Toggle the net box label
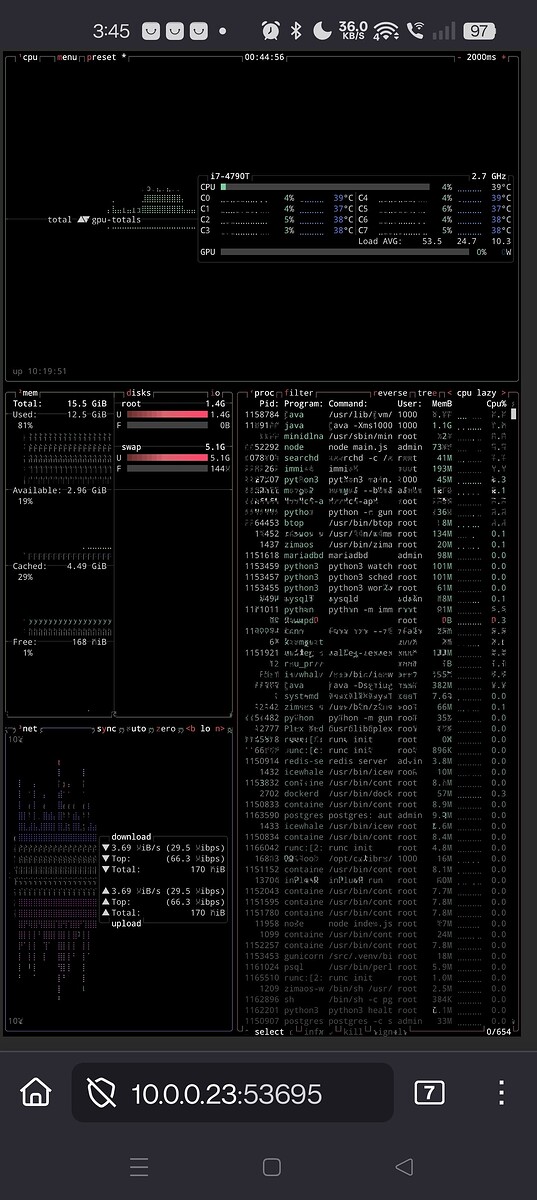537x1200 pixels. (x=29, y=729)
